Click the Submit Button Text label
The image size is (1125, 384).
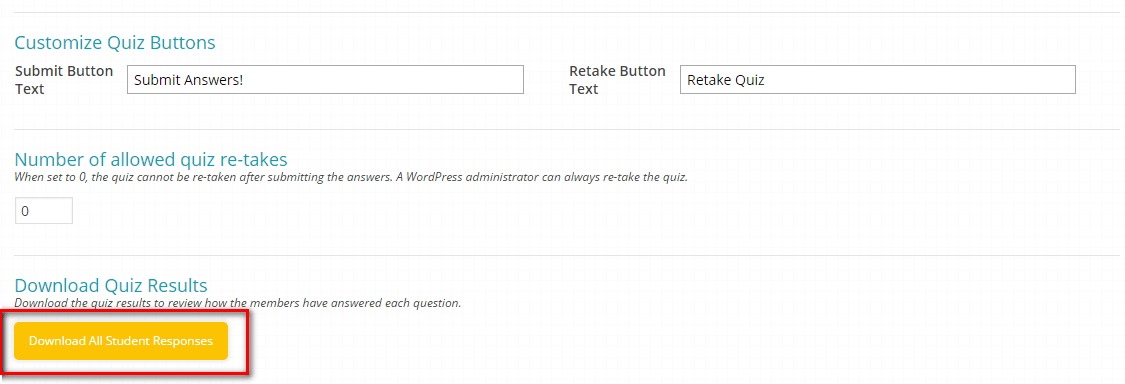64,80
